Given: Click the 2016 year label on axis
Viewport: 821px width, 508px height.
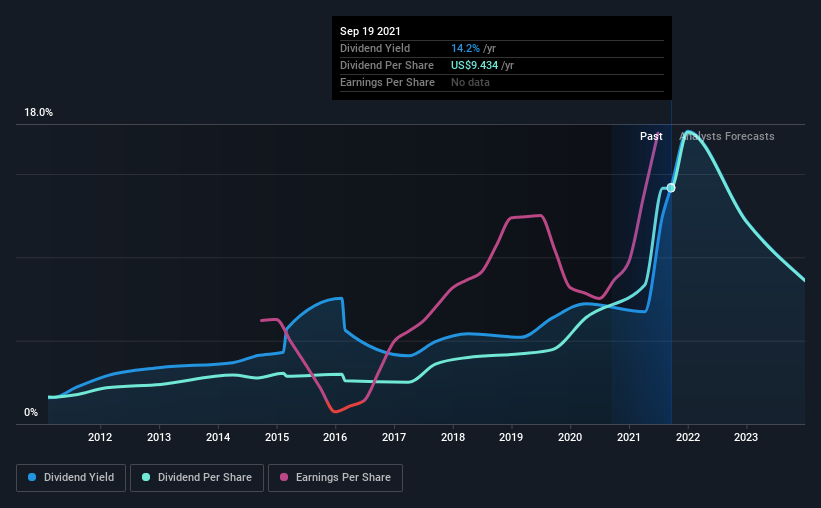Looking at the screenshot, I should (335, 437).
